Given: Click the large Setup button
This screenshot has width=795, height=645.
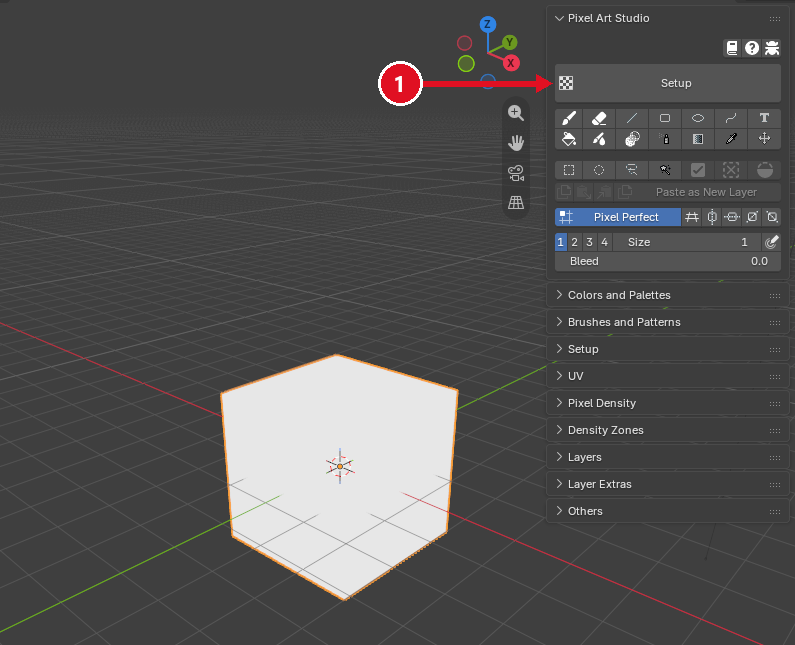Looking at the screenshot, I should click(x=668, y=83).
